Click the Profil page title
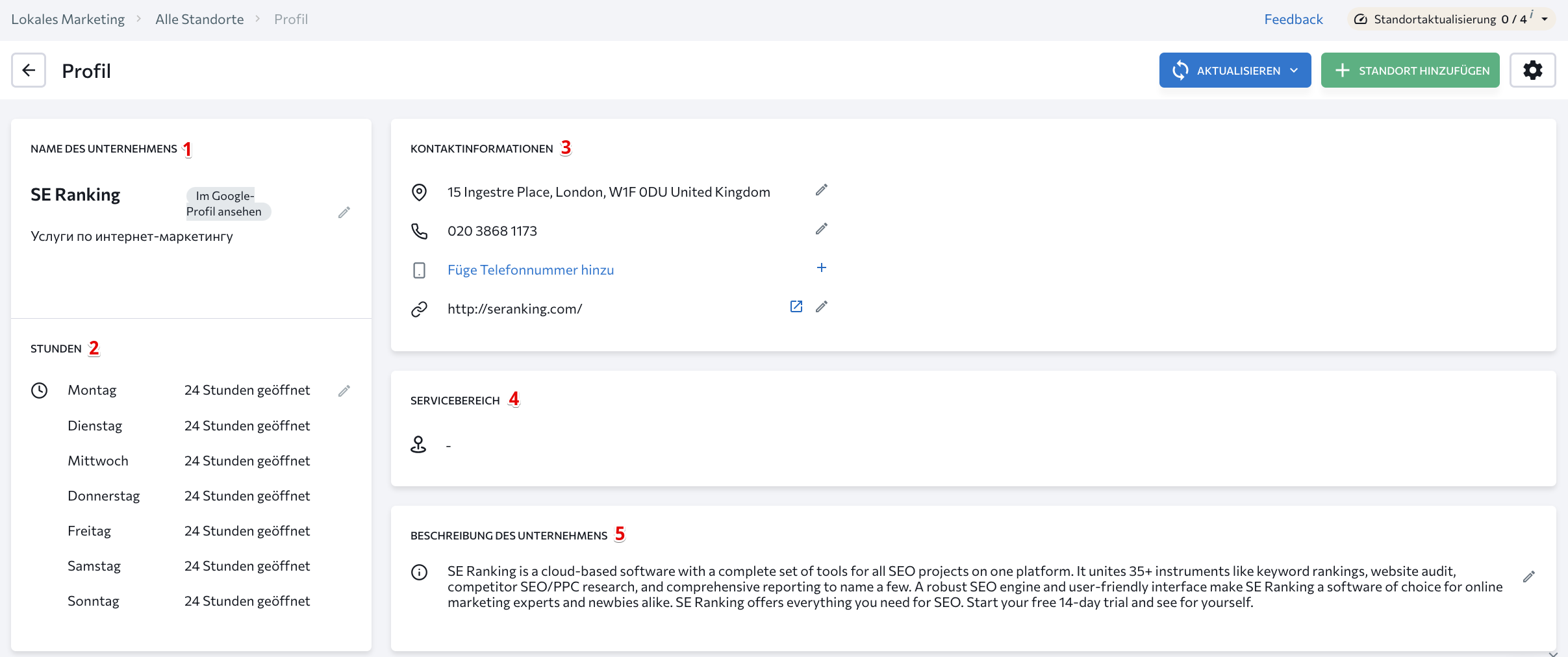Viewport: 1568px width, 657px height. (86, 71)
